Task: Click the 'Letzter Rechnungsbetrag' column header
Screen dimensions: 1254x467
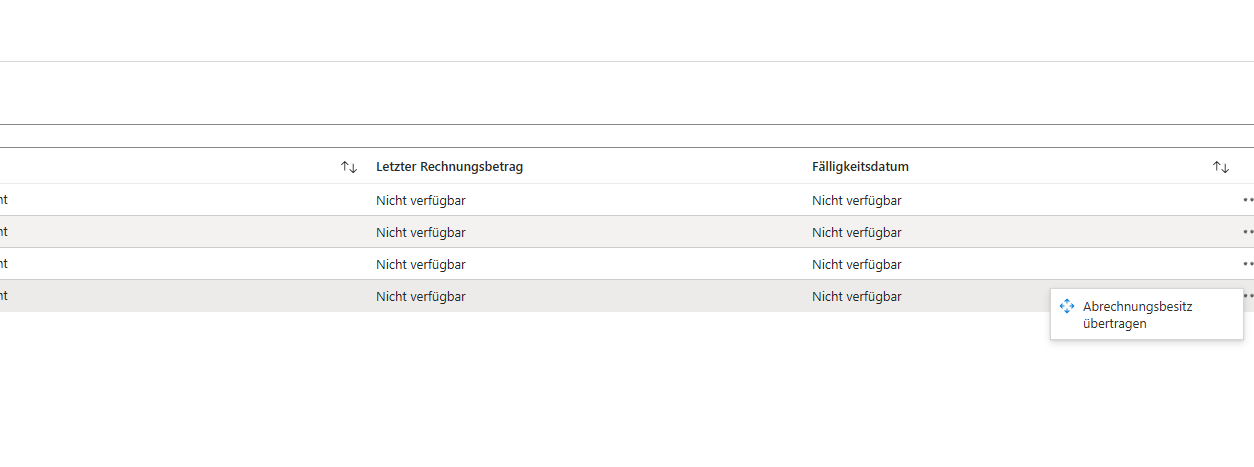Action: [449, 167]
